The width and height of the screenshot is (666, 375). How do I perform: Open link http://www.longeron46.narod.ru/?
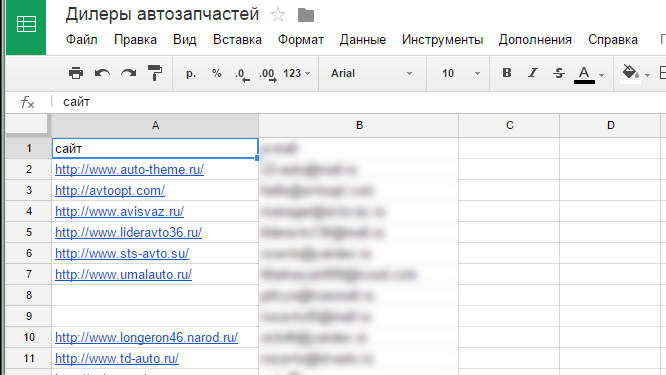click(x=147, y=338)
